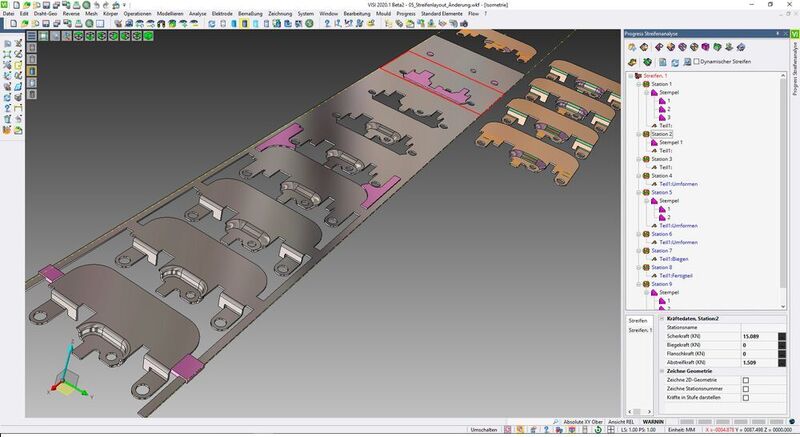Check the Zeichne 2D-Geometrie box
Screen dimensions: 800x437
point(745,380)
